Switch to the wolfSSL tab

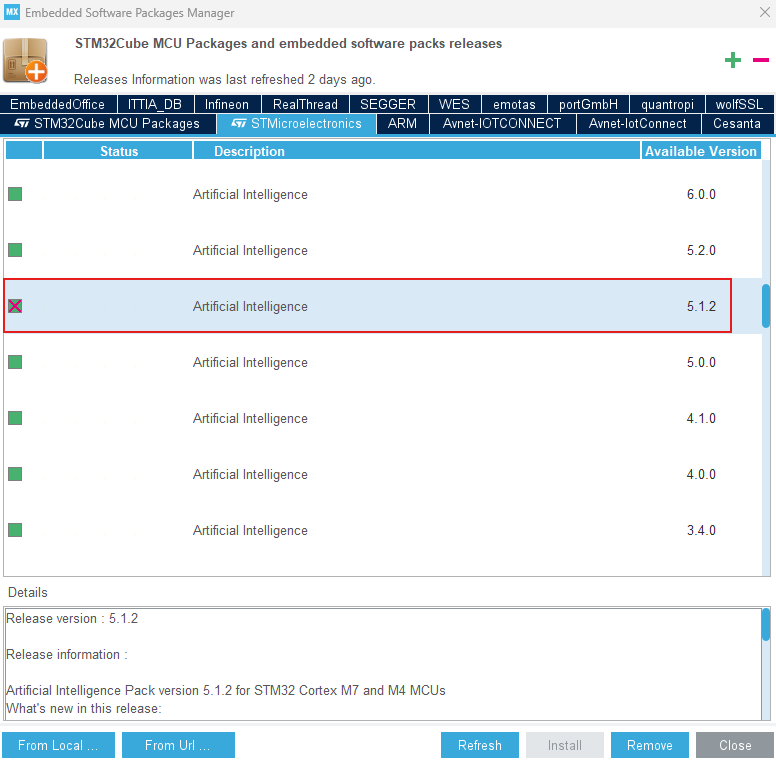[739, 104]
